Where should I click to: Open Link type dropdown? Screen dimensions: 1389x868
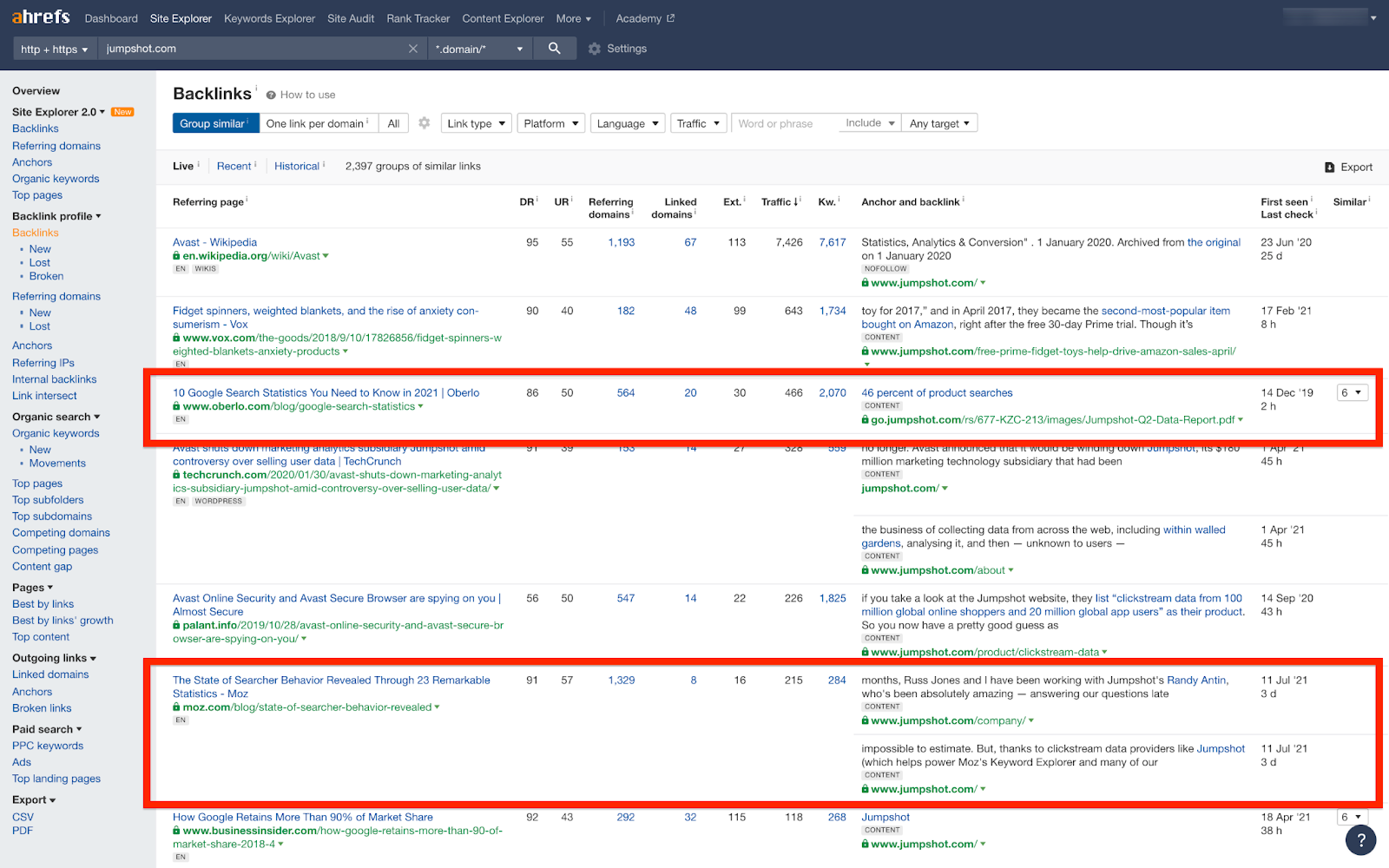pos(476,123)
